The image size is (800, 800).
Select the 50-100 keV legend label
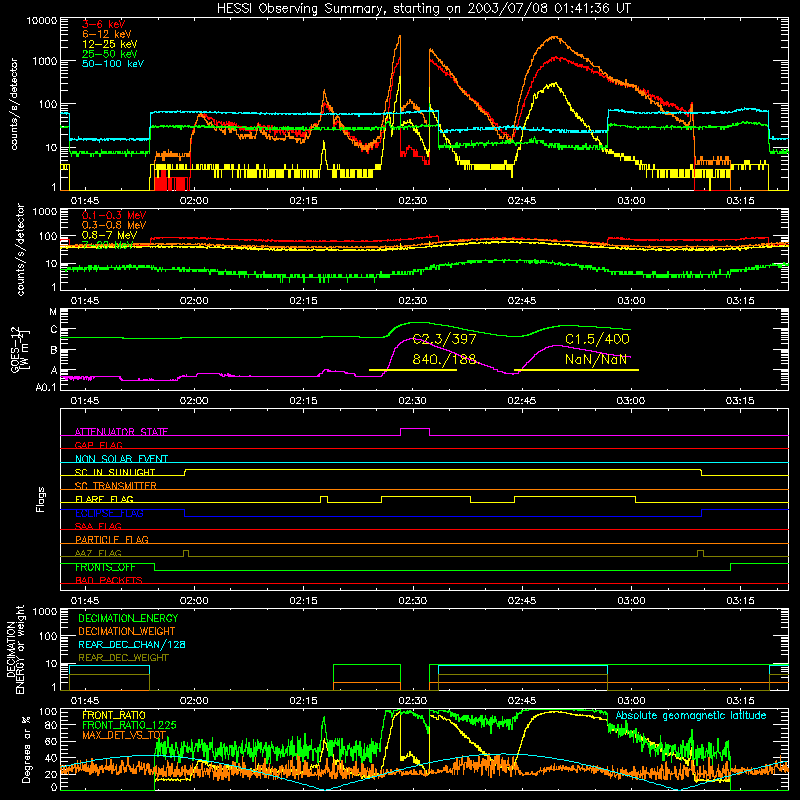tap(113, 64)
